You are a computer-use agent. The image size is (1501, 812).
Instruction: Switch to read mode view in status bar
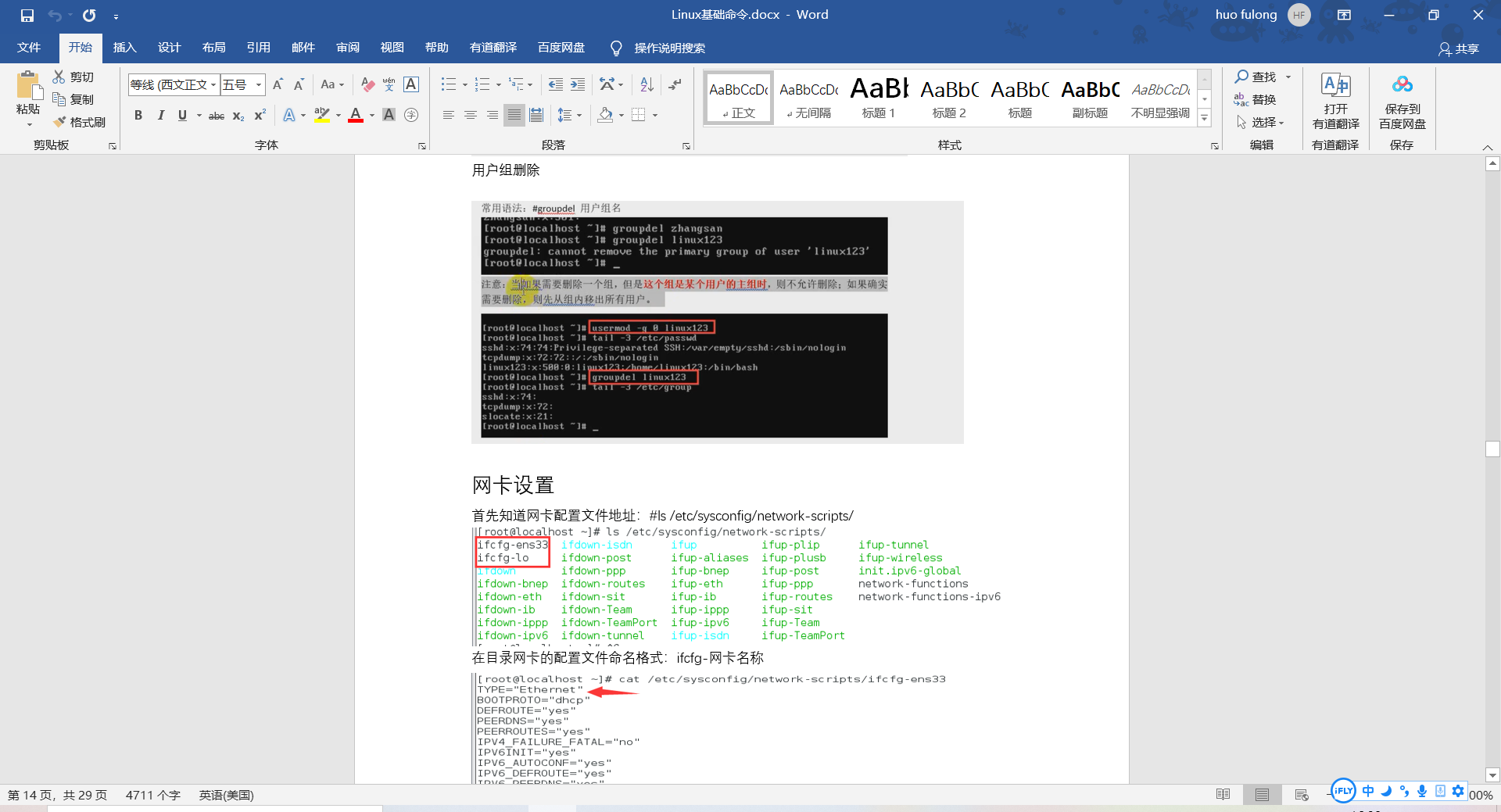1223,795
